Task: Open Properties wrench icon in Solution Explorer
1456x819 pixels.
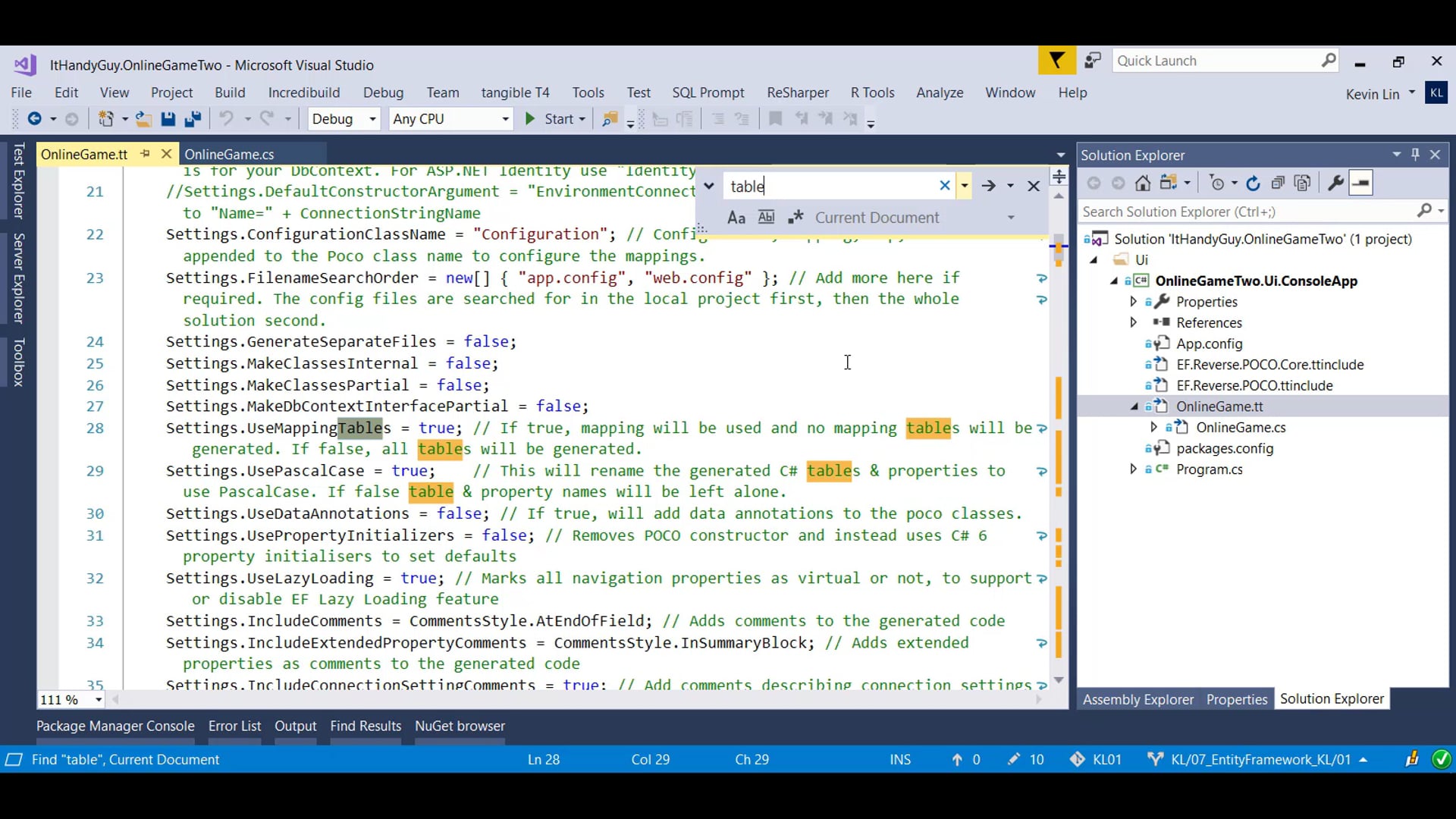Action: point(1335,183)
